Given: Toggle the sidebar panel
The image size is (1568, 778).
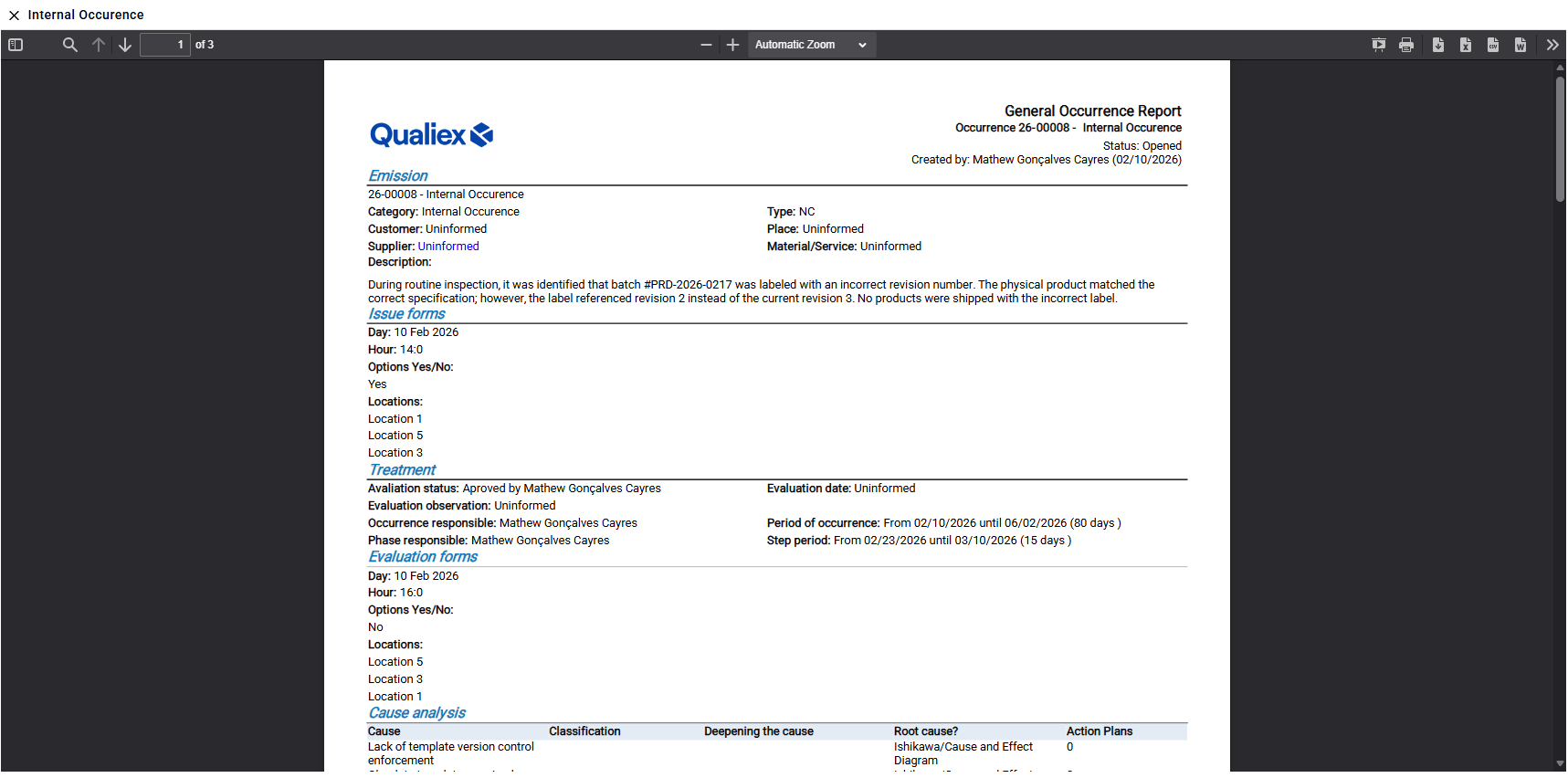Looking at the screenshot, I should coord(16,45).
